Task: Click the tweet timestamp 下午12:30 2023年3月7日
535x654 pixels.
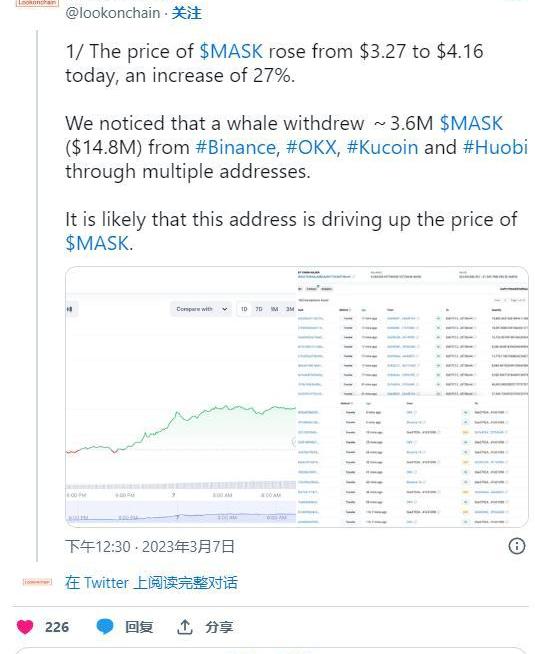Action: click(x=150, y=546)
